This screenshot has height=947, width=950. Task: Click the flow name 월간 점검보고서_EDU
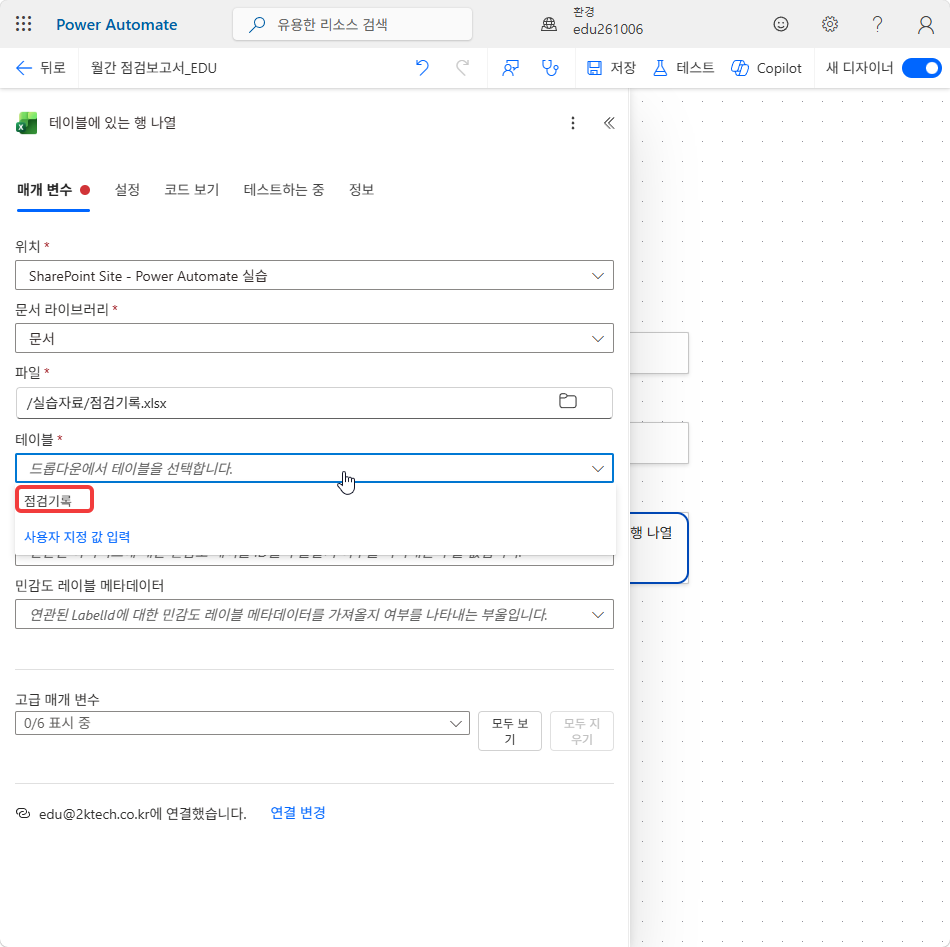point(153,68)
